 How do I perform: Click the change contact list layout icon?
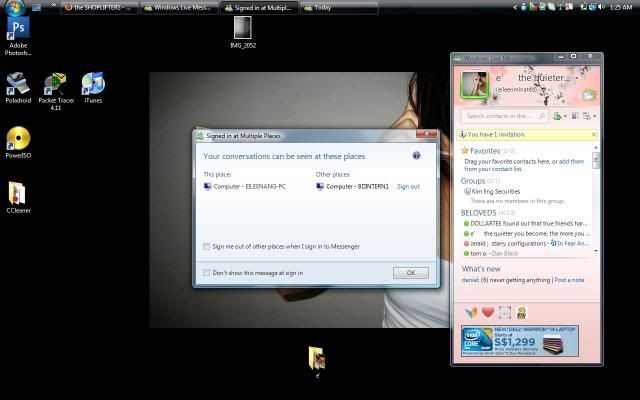coord(575,116)
